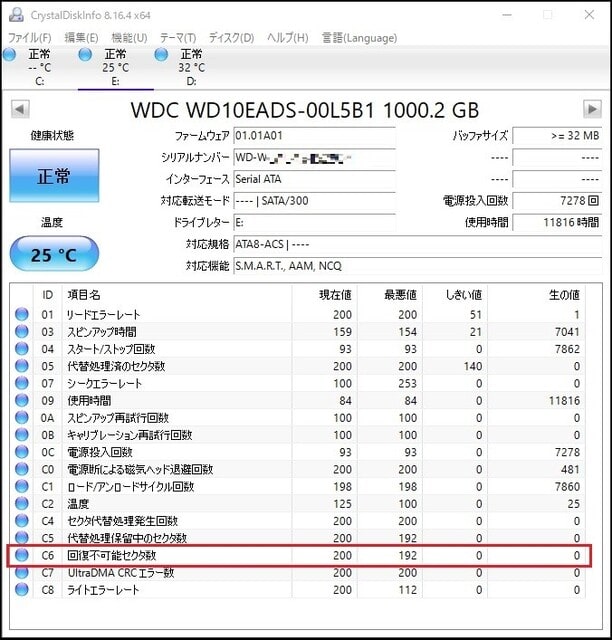
Task: Click the 正常 health status button
Action: click(x=54, y=176)
